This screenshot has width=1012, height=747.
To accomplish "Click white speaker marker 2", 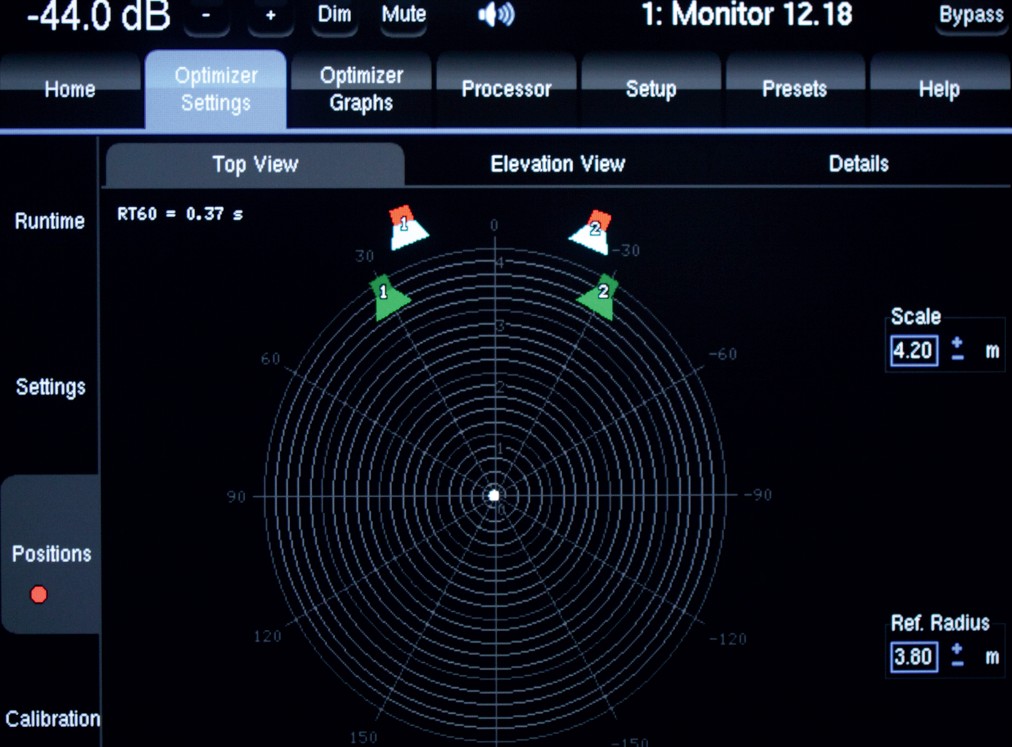I will coord(591,233).
